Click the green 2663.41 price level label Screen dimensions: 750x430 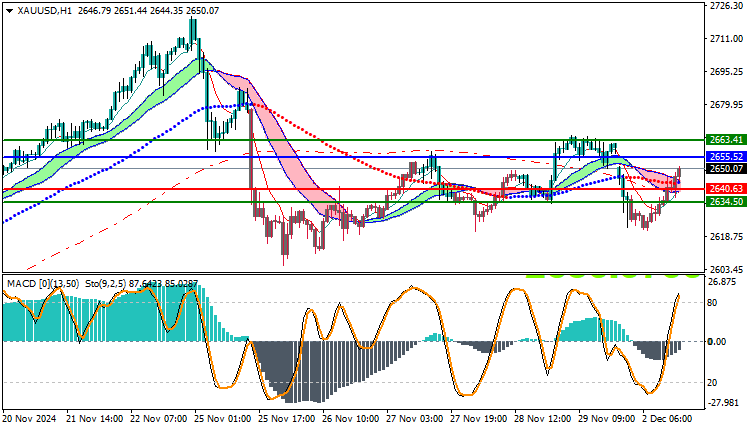coord(726,140)
